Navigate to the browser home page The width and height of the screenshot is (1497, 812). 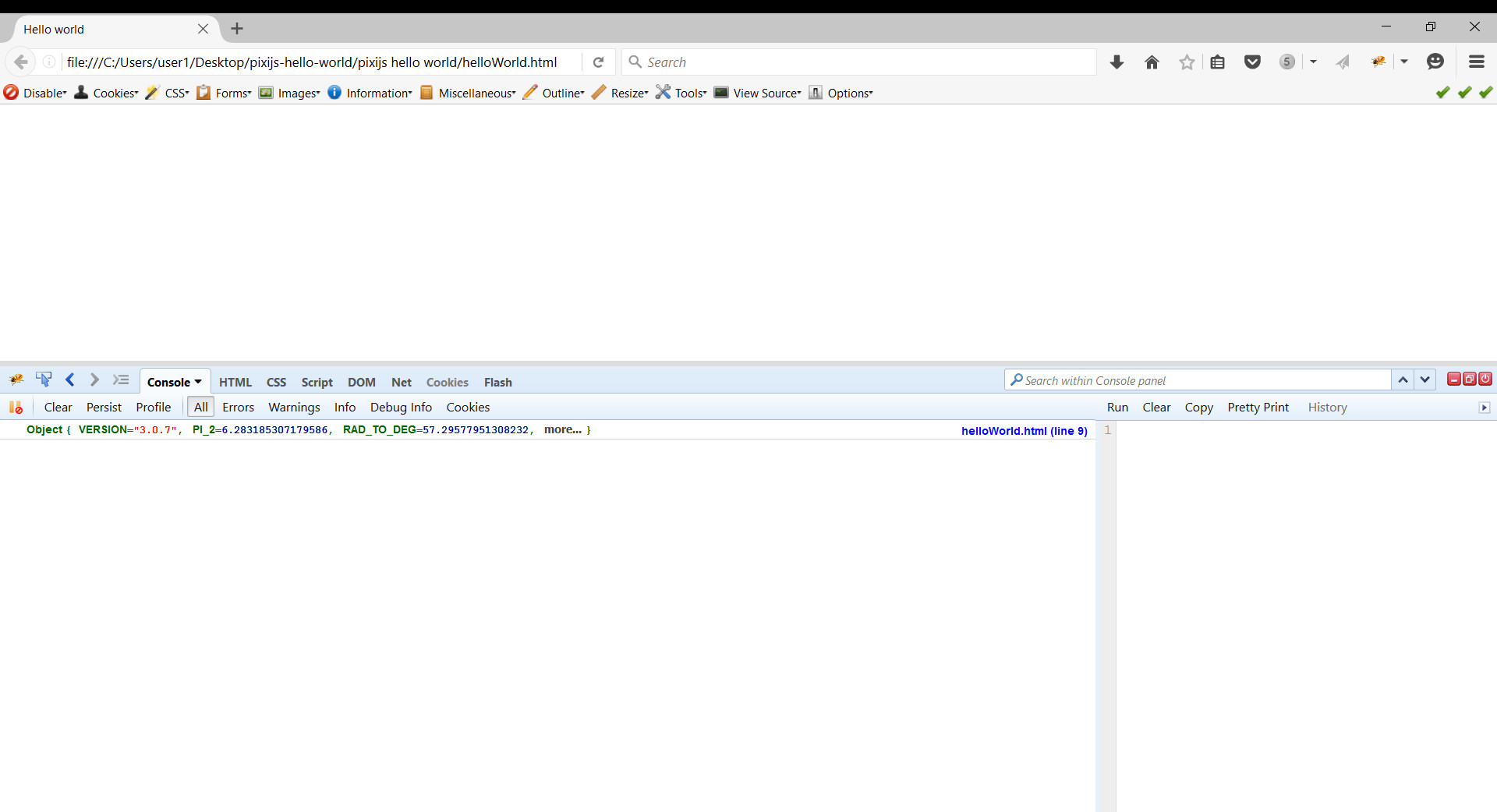(x=1152, y=62)
